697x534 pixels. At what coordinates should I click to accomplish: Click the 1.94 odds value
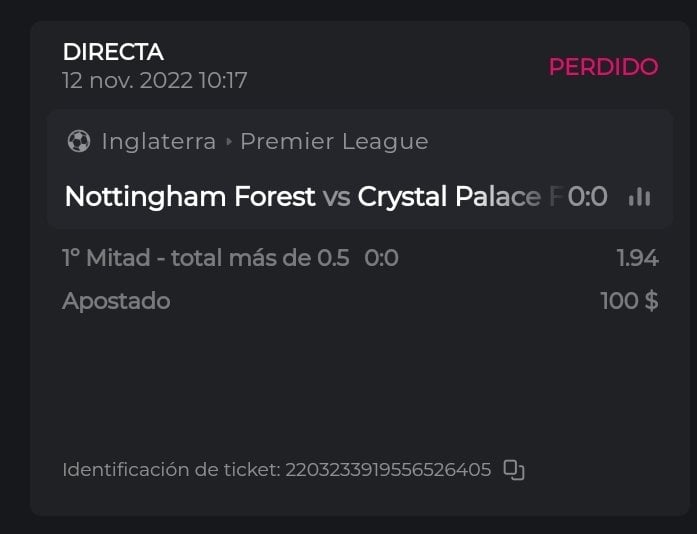[637, 258]
